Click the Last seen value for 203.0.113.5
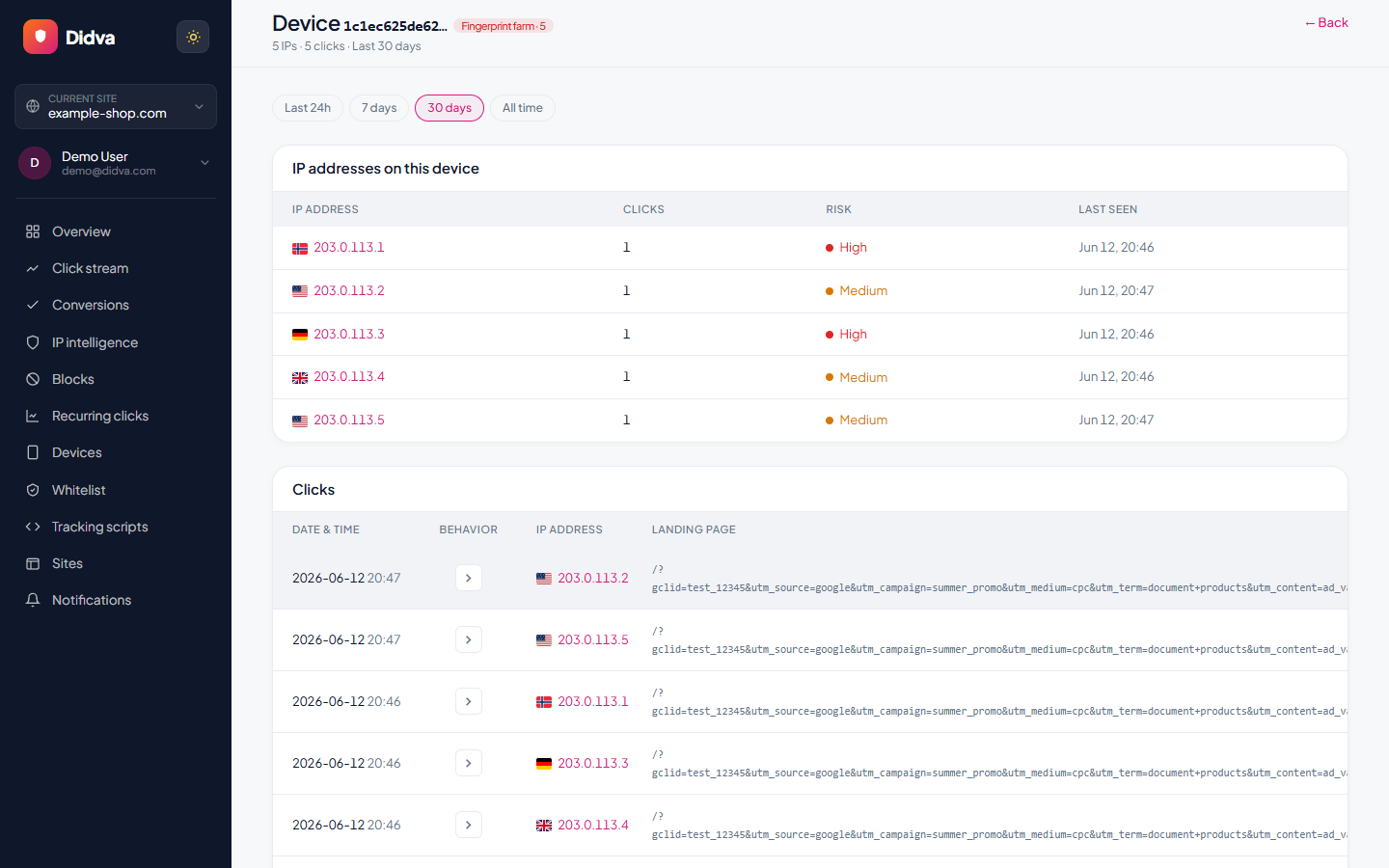 1116,420
